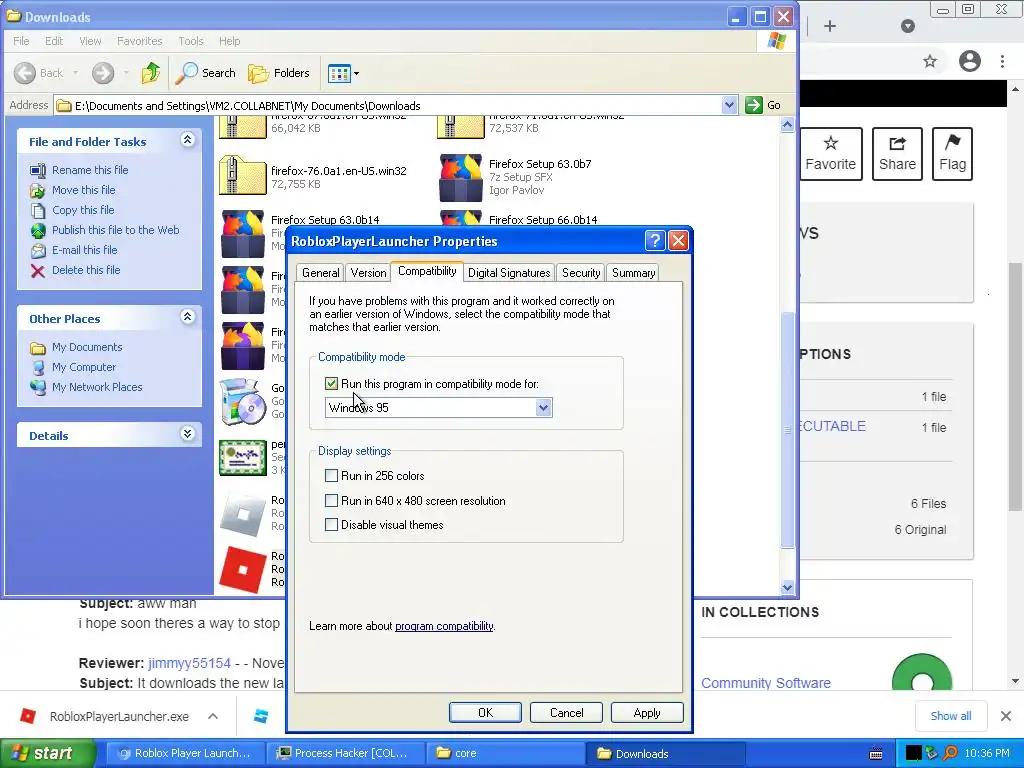Screen dimensions: 1024x768
Task: Select the installer disc file icon
Action: [x=242, y=402]
